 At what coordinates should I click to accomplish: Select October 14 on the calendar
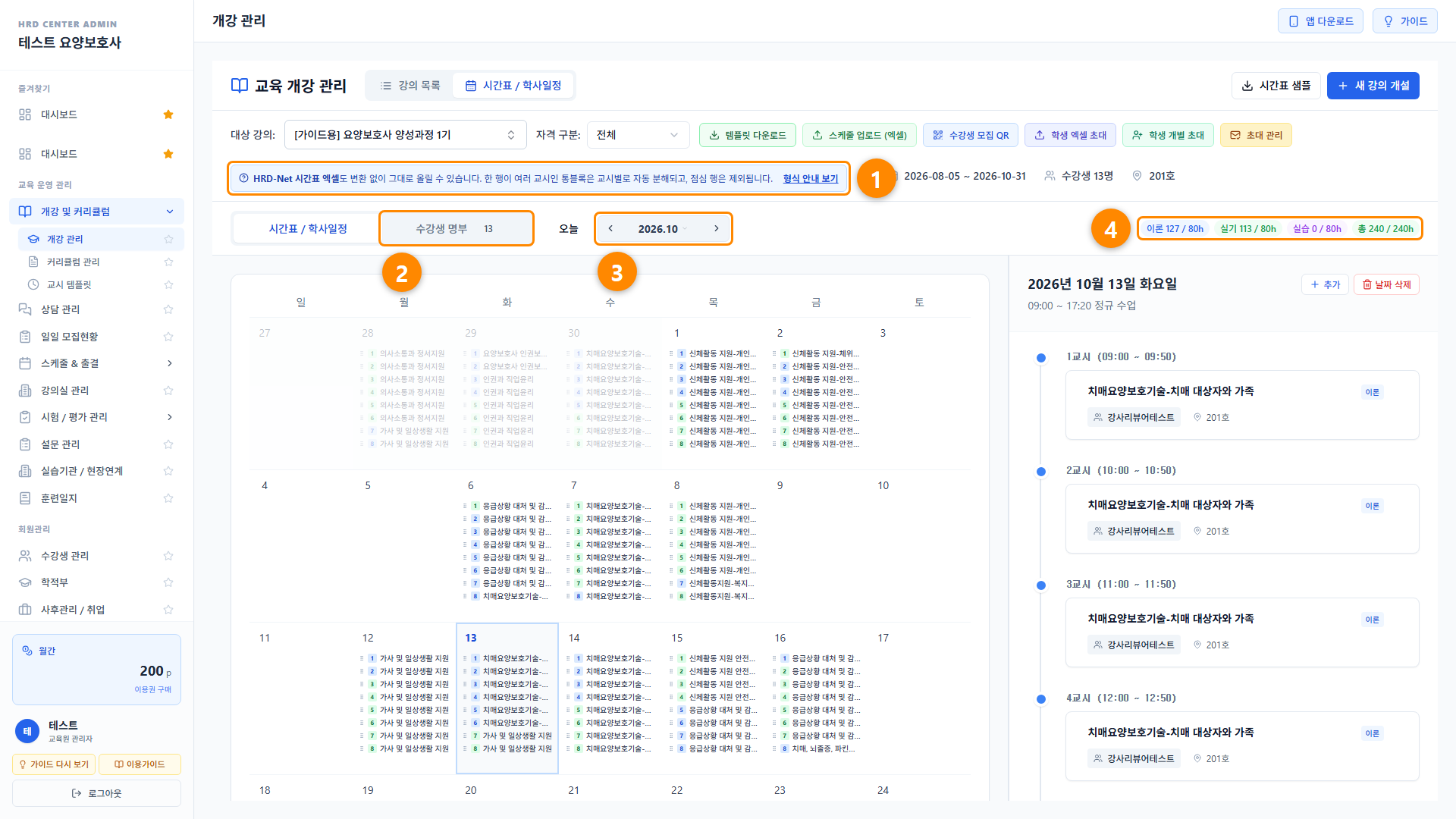pyautogui.click(x=610, y=698)
